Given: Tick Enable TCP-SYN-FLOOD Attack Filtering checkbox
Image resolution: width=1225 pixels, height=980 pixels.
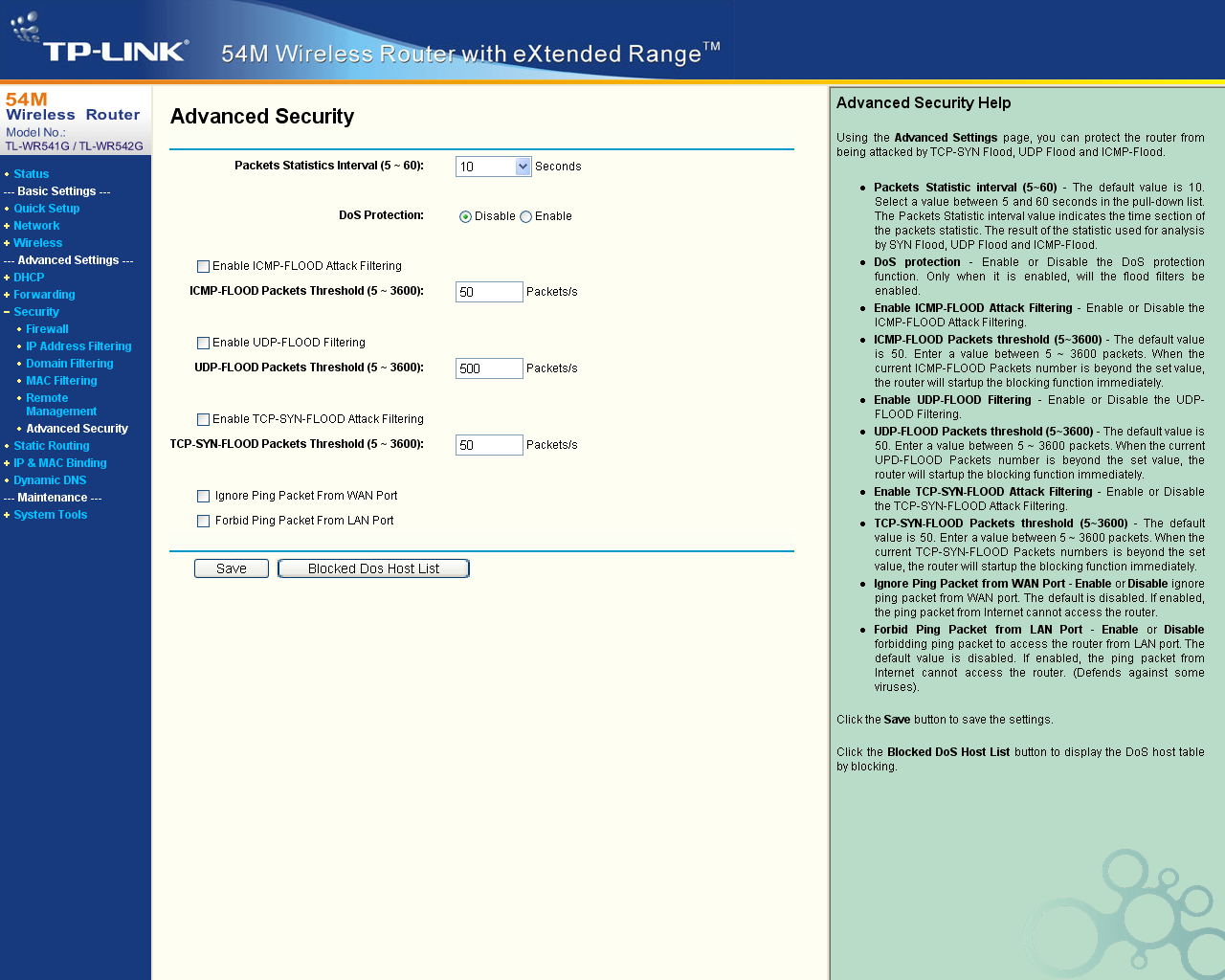Looking at the screenshot, I should click(x=203, y=420).
